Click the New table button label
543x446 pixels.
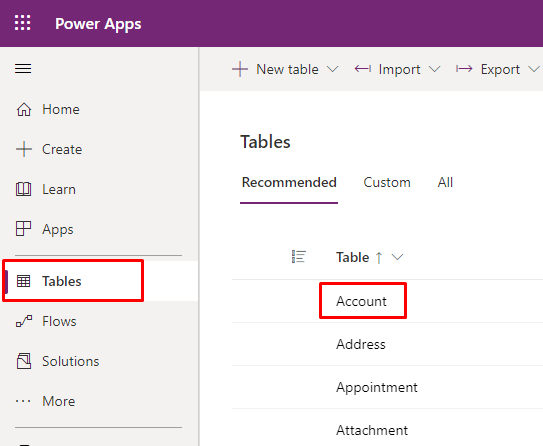coord(287,69)
